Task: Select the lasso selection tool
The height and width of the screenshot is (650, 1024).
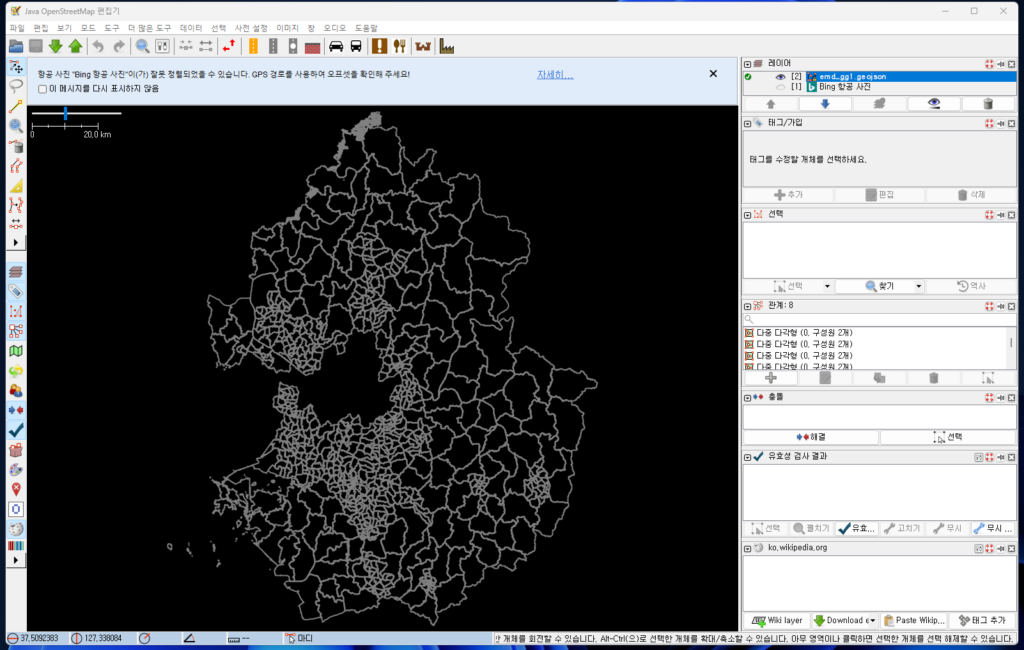Action: [x=16, y=86]
